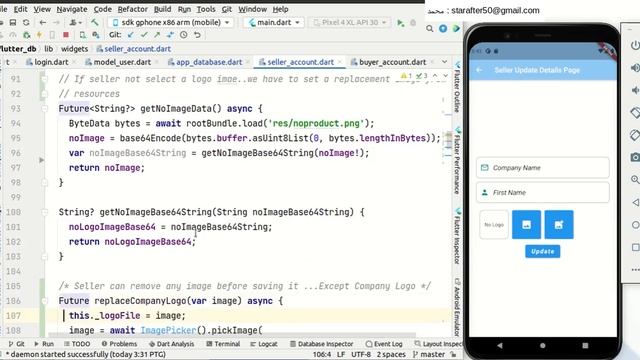Open emulator extended controls three dots

point(635,269)
